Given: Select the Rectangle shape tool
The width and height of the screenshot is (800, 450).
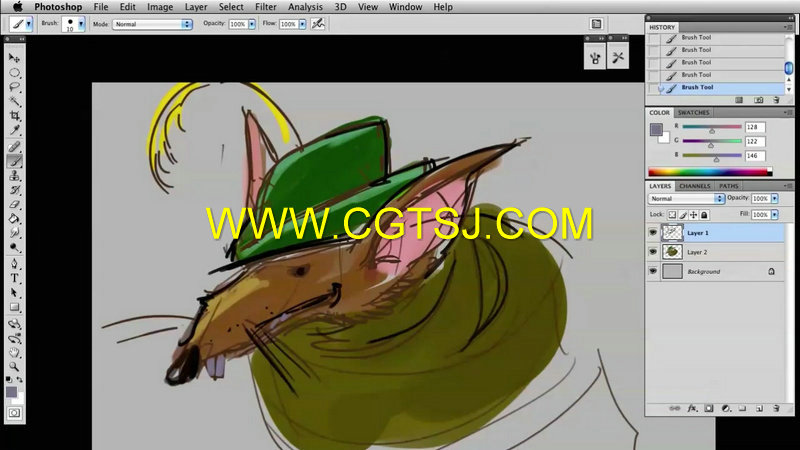Looking at the screenshot, I should [14, 307].
